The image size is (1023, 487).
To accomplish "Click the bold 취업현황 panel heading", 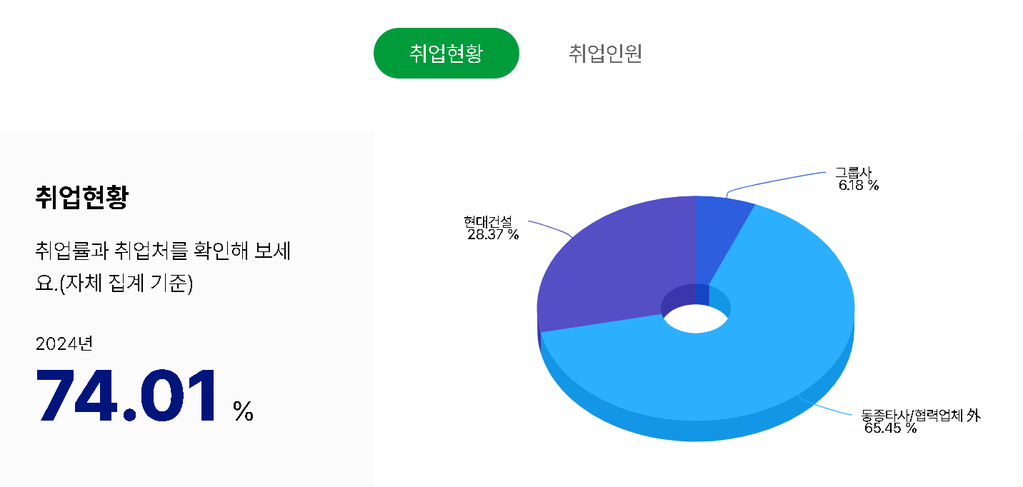I will pos(81,197).
